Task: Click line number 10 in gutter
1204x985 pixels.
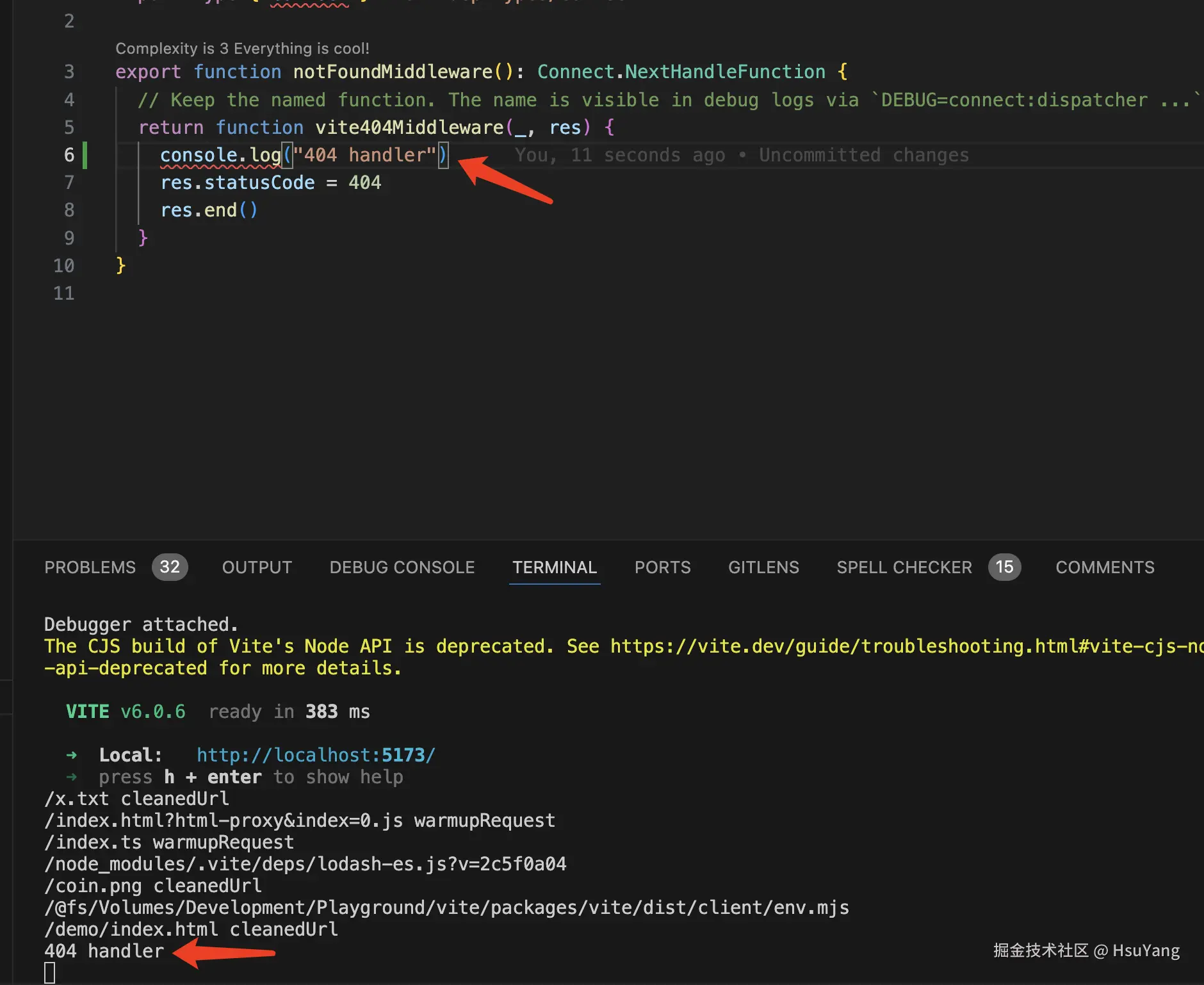Action: tap(63, 266)
